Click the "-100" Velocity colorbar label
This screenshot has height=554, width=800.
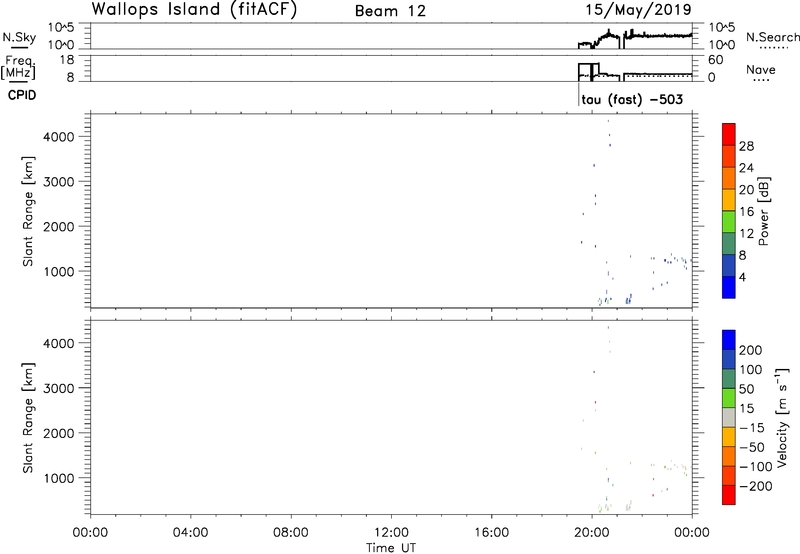coord(755,467)
